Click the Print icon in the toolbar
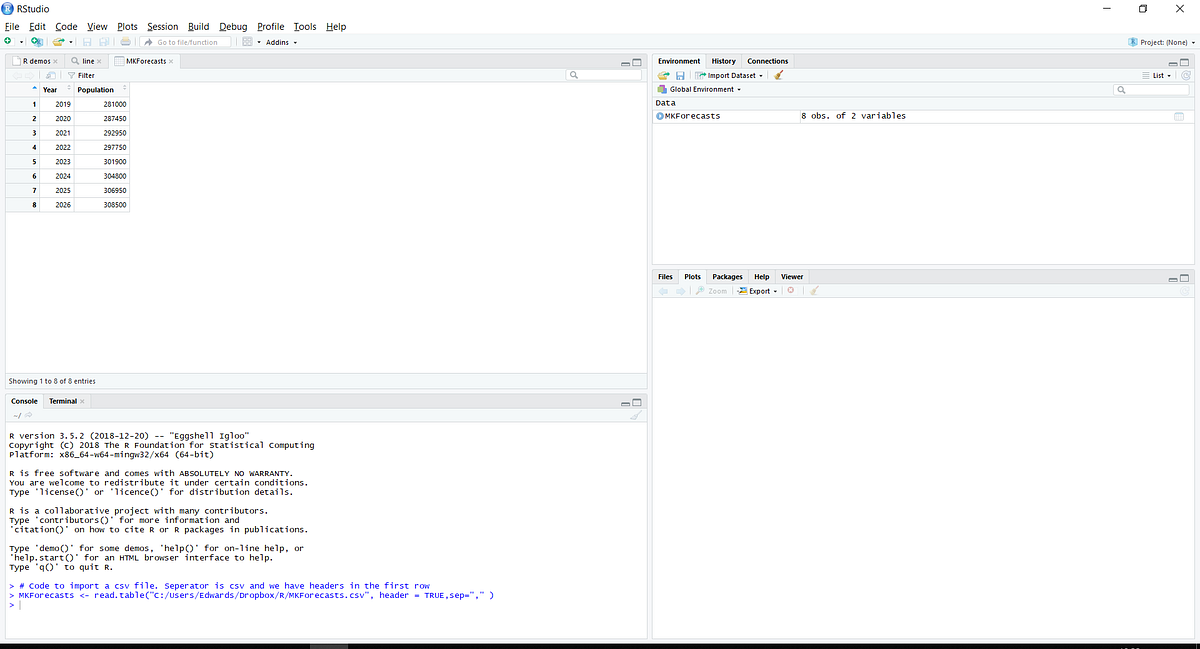1200x649 pixels. (125, 41)
